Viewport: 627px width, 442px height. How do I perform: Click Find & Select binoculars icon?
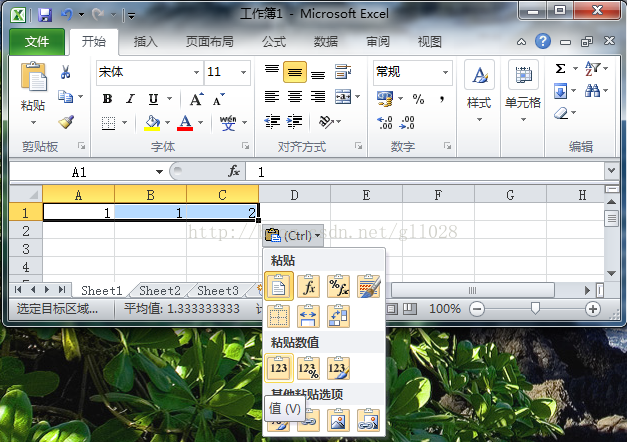point(593,91)
